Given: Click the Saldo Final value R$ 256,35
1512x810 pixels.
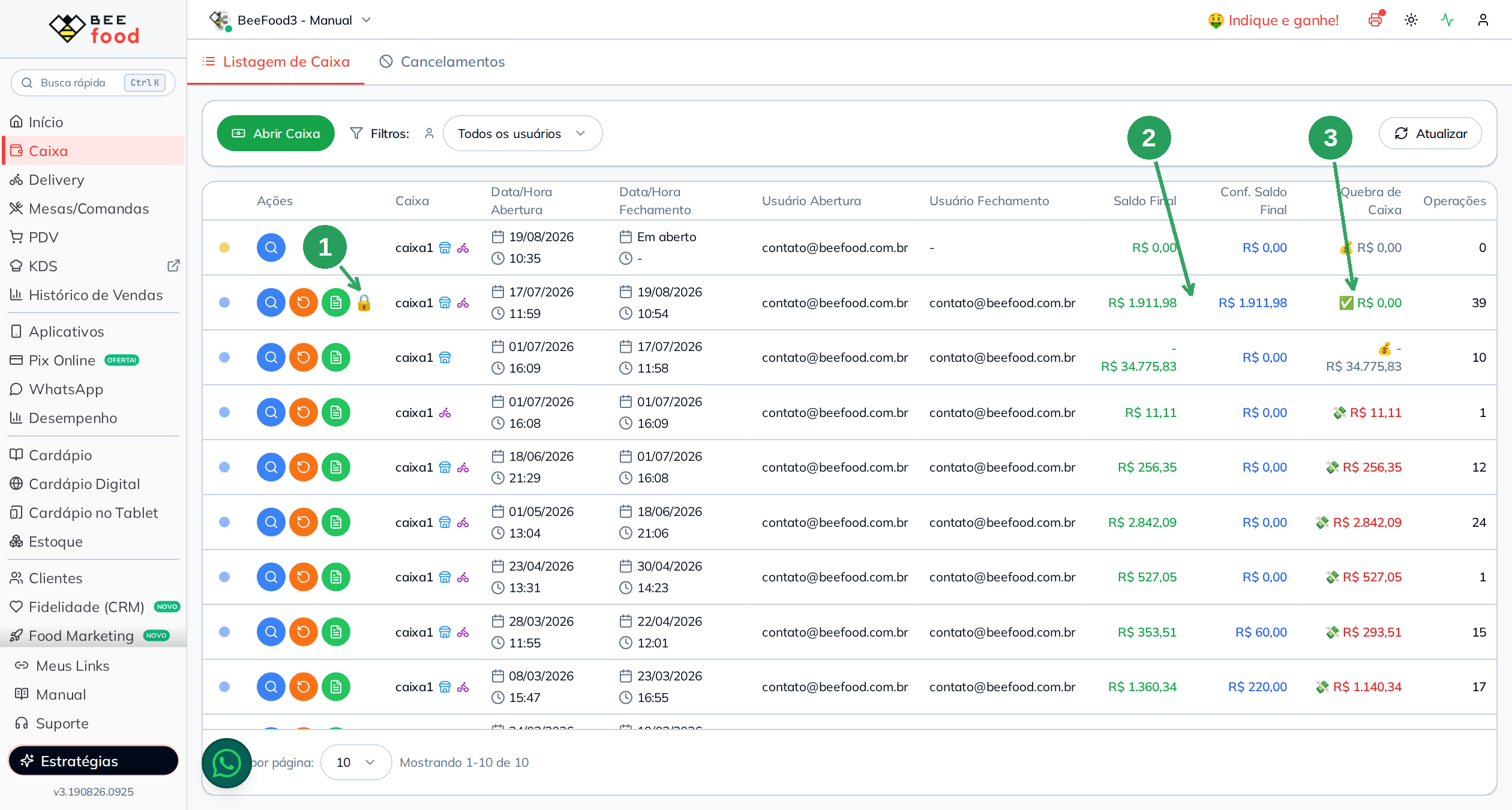Looking at the screenshot, I should (x=1147, y=467).
